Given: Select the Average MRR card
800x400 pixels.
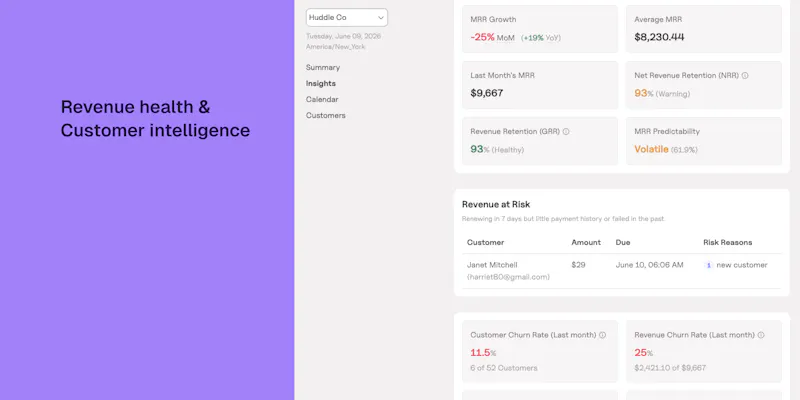Looking at the screenshot, I should pos(704,29).
